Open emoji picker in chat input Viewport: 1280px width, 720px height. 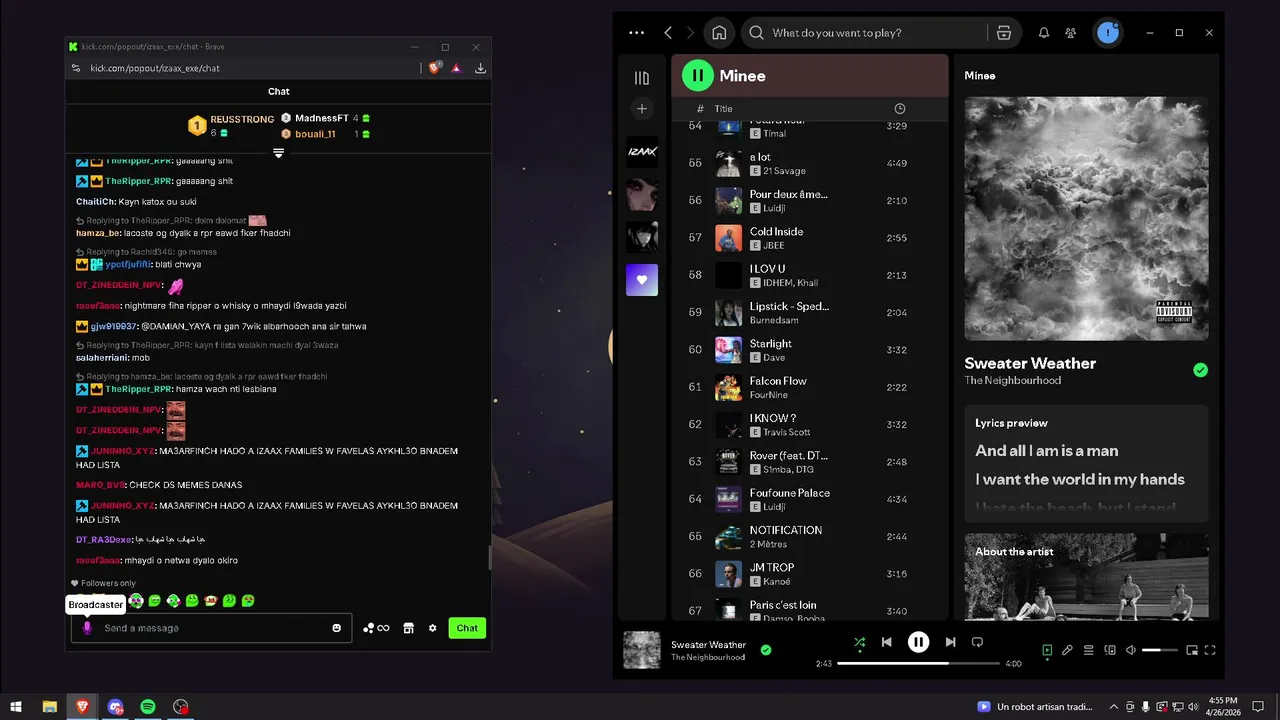pyautogui.click(x=336, y=628)
